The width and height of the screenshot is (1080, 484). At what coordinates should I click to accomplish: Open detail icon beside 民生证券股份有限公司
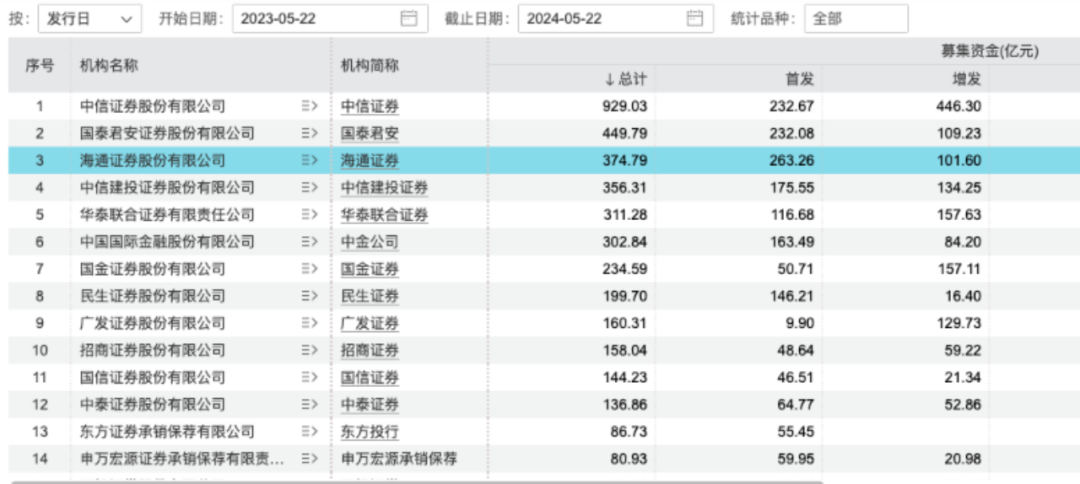(x=309, y=296)
